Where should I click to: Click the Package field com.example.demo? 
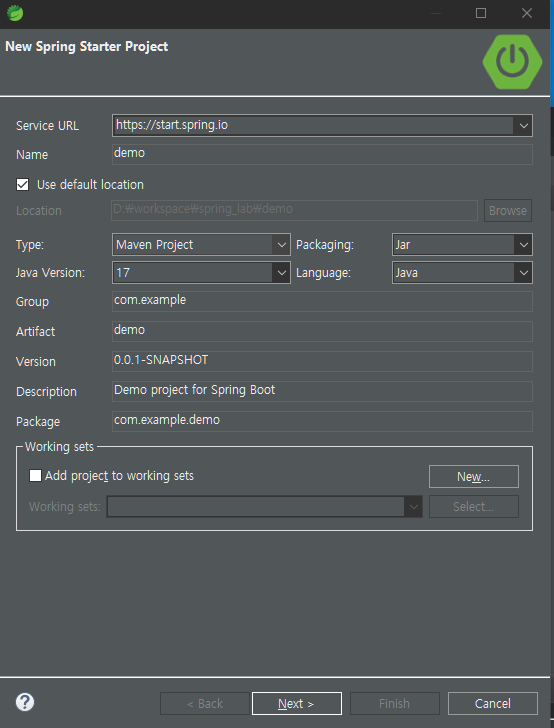322,422
